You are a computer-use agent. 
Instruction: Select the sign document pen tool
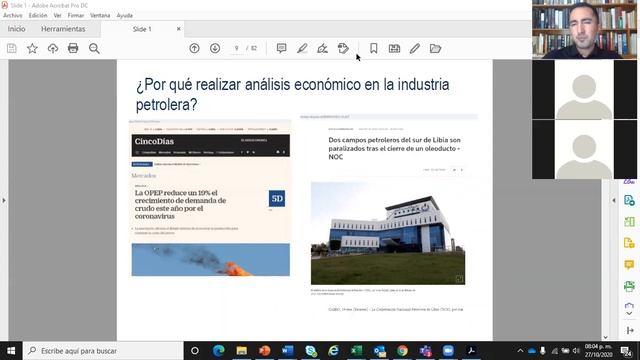coord(322,49)
